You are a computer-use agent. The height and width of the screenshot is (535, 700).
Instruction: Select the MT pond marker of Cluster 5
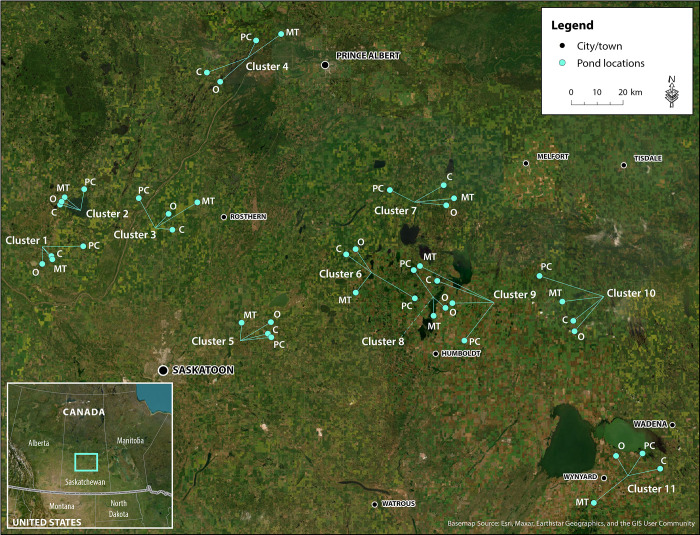(242, 322)
